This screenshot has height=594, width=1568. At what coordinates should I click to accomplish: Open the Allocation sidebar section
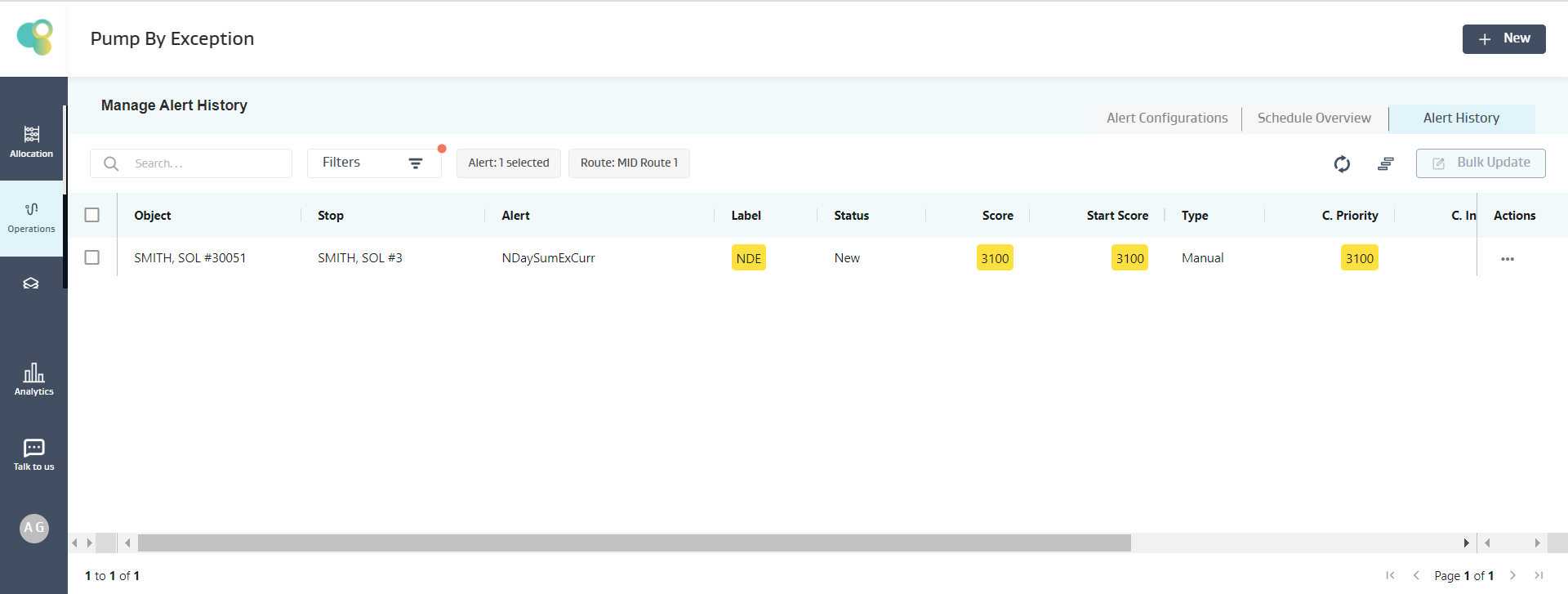pyautogui.click(x=32, y=141)
